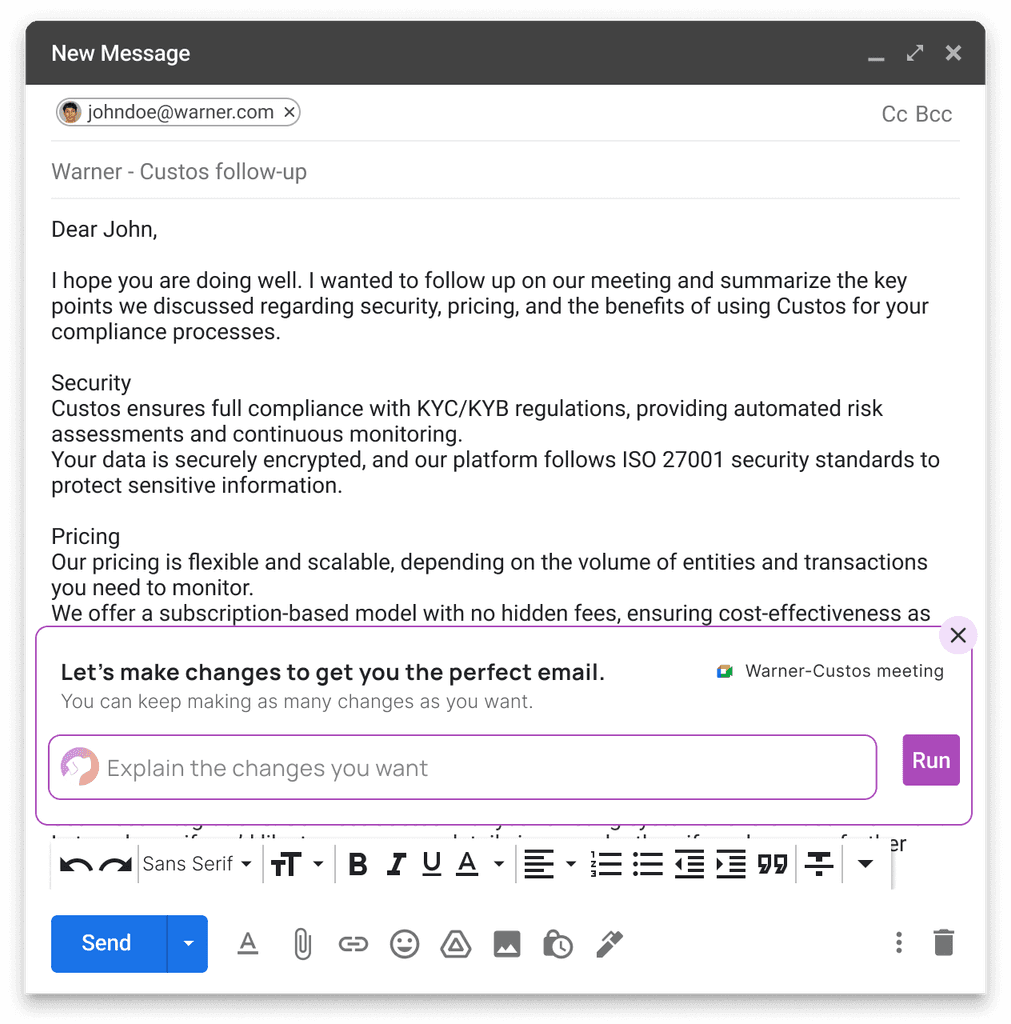Screen dimensions: 1011x1024
Task: Discard the draft with trash icon
Action: click(944, 942)
